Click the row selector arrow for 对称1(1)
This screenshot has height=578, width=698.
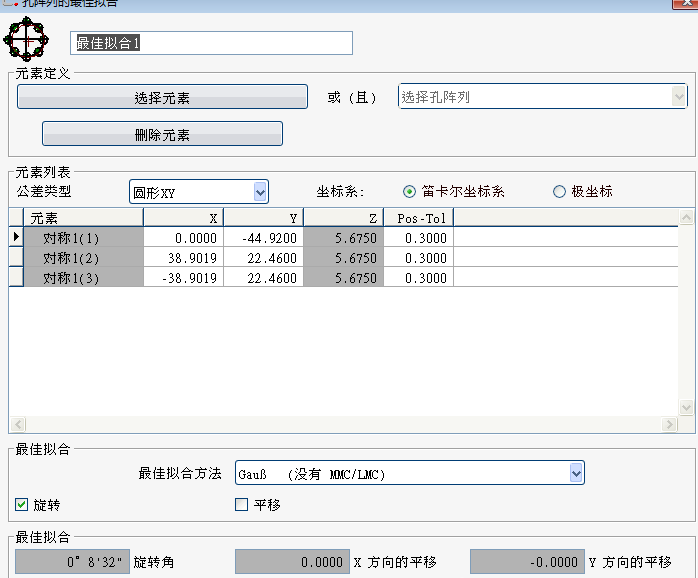(15, 237)
